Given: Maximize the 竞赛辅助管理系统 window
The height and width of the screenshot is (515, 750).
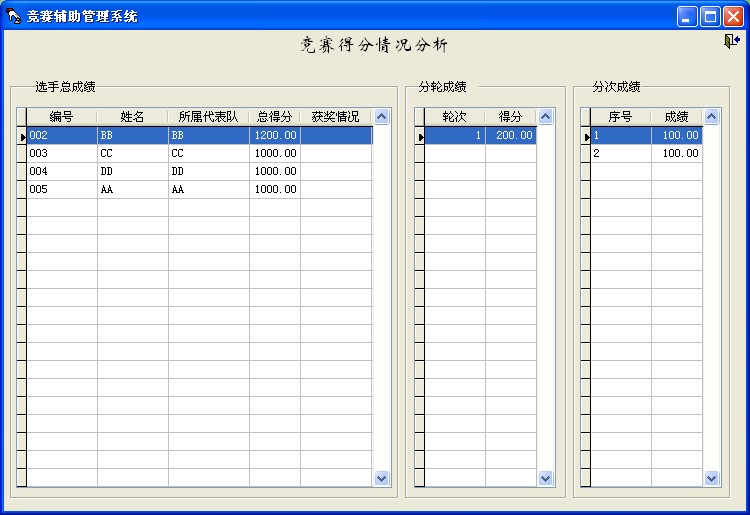Looking at the screenshot, I should coord(710,17).
